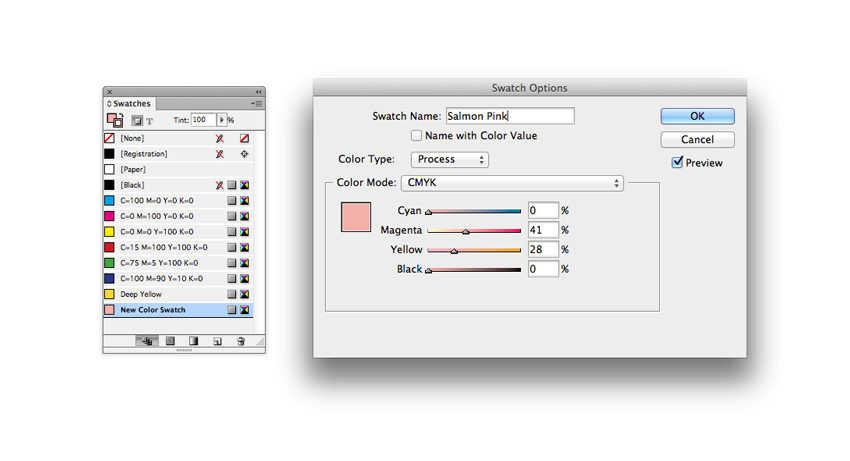
Task: Select the [Black] swatch
Action: pyautogui.click(x=178, y=185)
